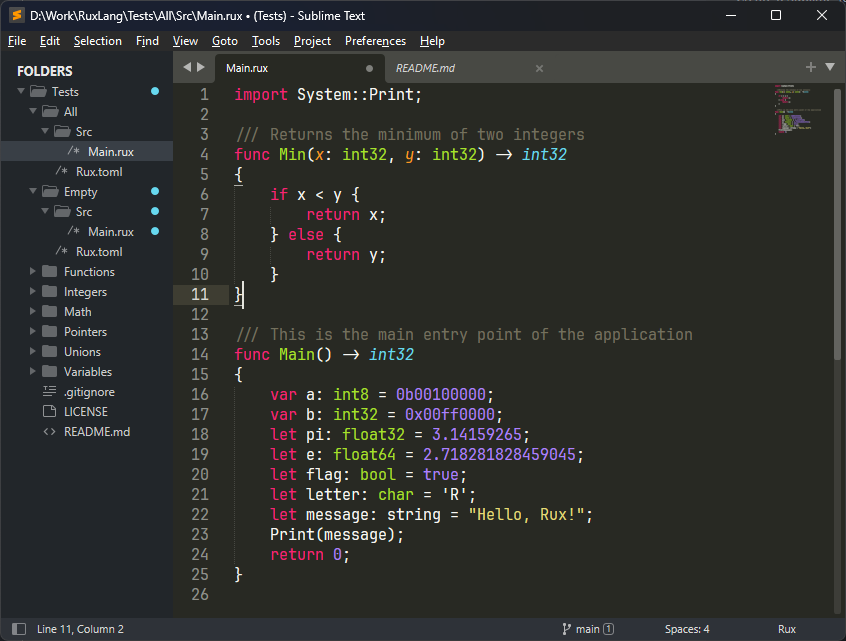Open the Selection menu
The width and height of the screenshot is (846, 641).
point(98,41)
